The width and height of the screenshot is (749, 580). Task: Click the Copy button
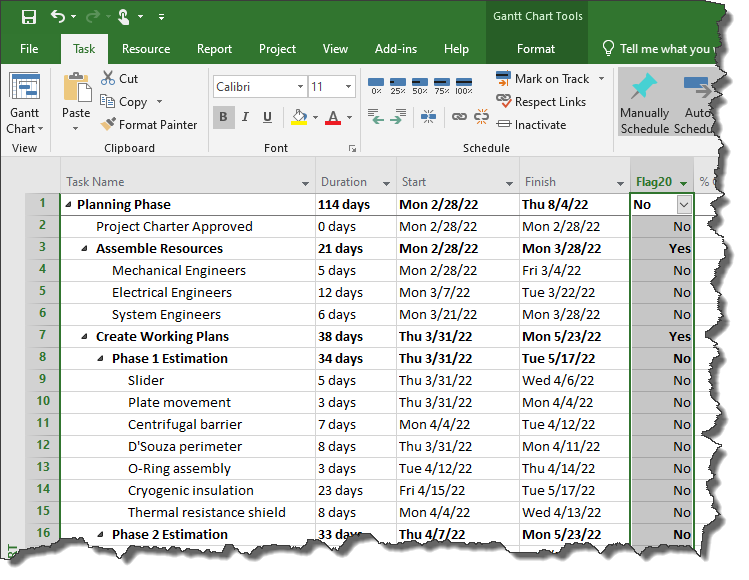[123, 102]
